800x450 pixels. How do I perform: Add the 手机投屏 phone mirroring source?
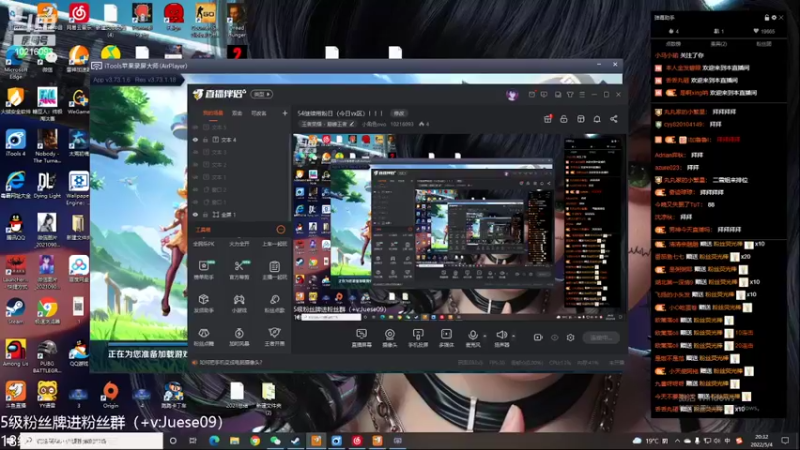[418, 337]
